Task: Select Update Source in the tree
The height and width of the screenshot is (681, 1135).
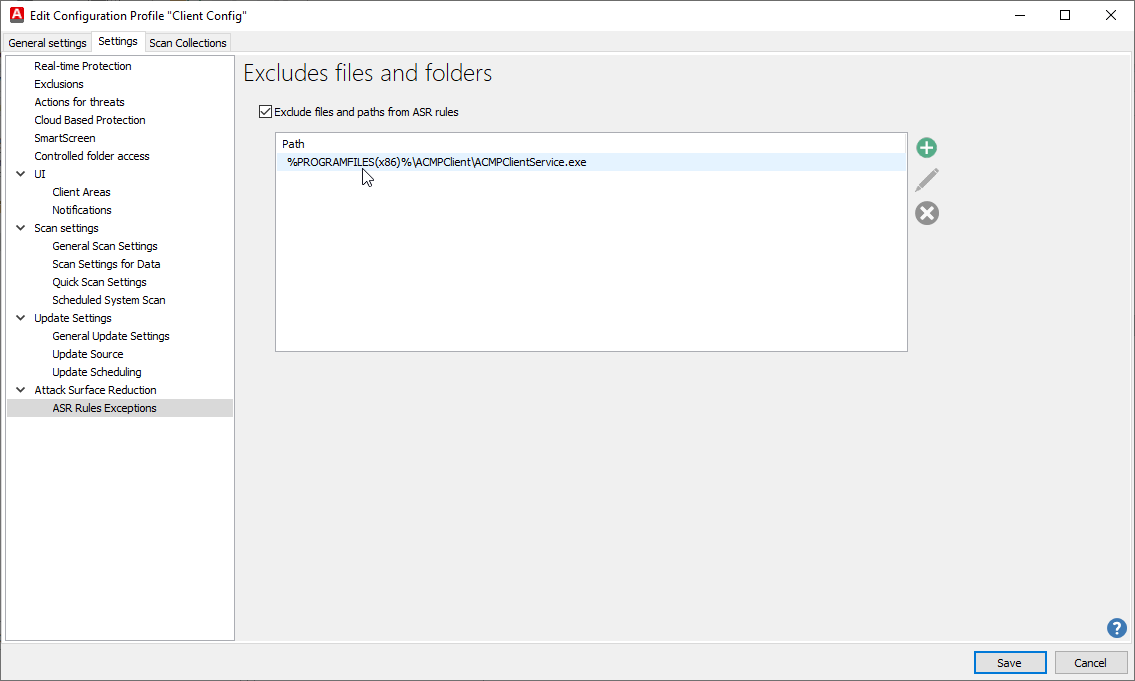Action: [88, 354]
